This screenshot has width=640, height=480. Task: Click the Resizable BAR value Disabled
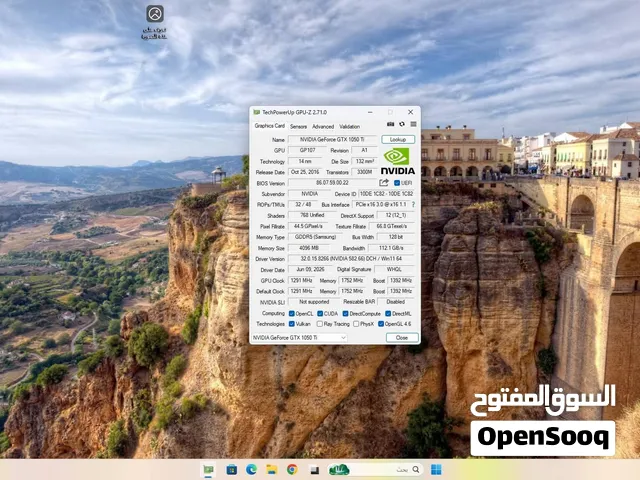396,302
